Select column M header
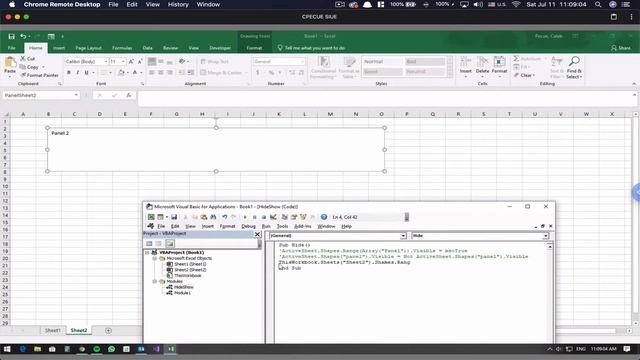Screen dimensions: 640x360 point(330,114)
